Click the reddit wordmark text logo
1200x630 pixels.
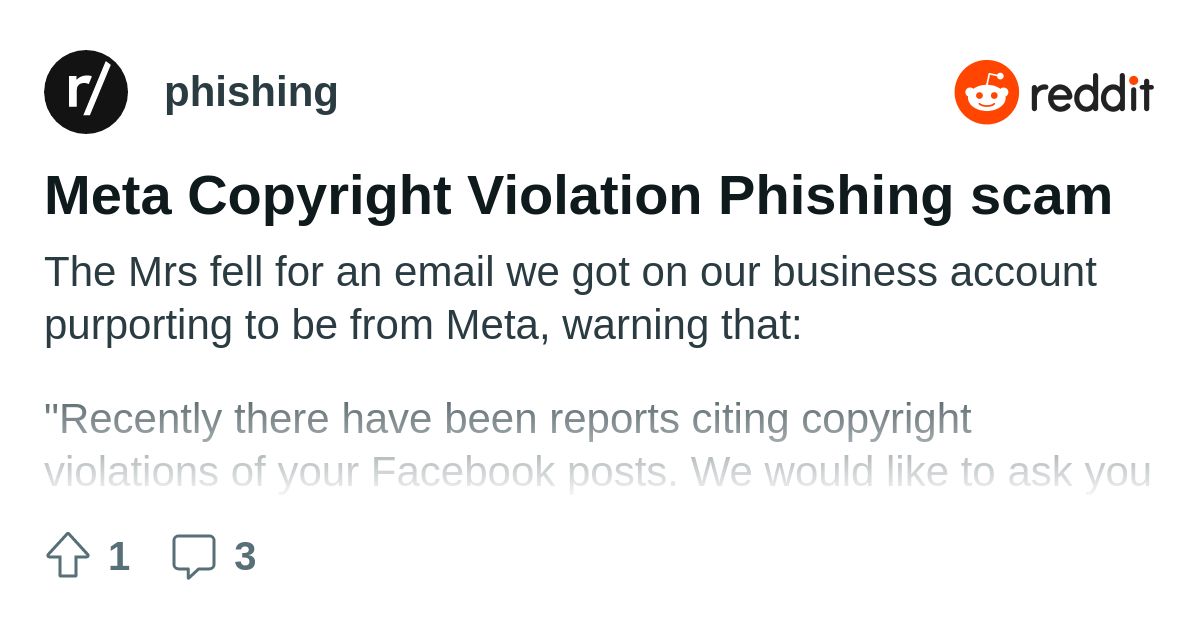tap(1092, 93)
